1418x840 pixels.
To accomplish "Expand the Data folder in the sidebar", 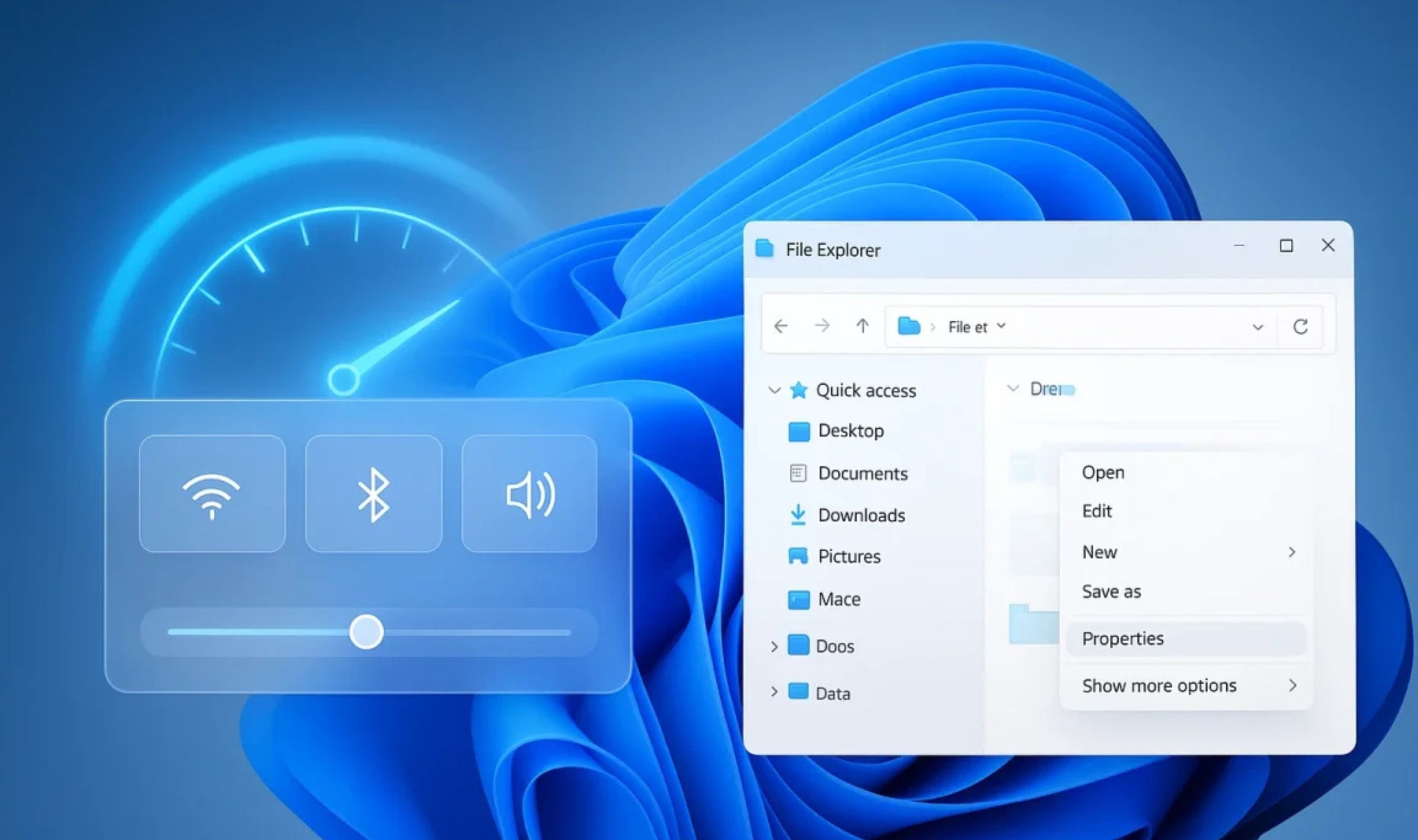I will point(775,692).
